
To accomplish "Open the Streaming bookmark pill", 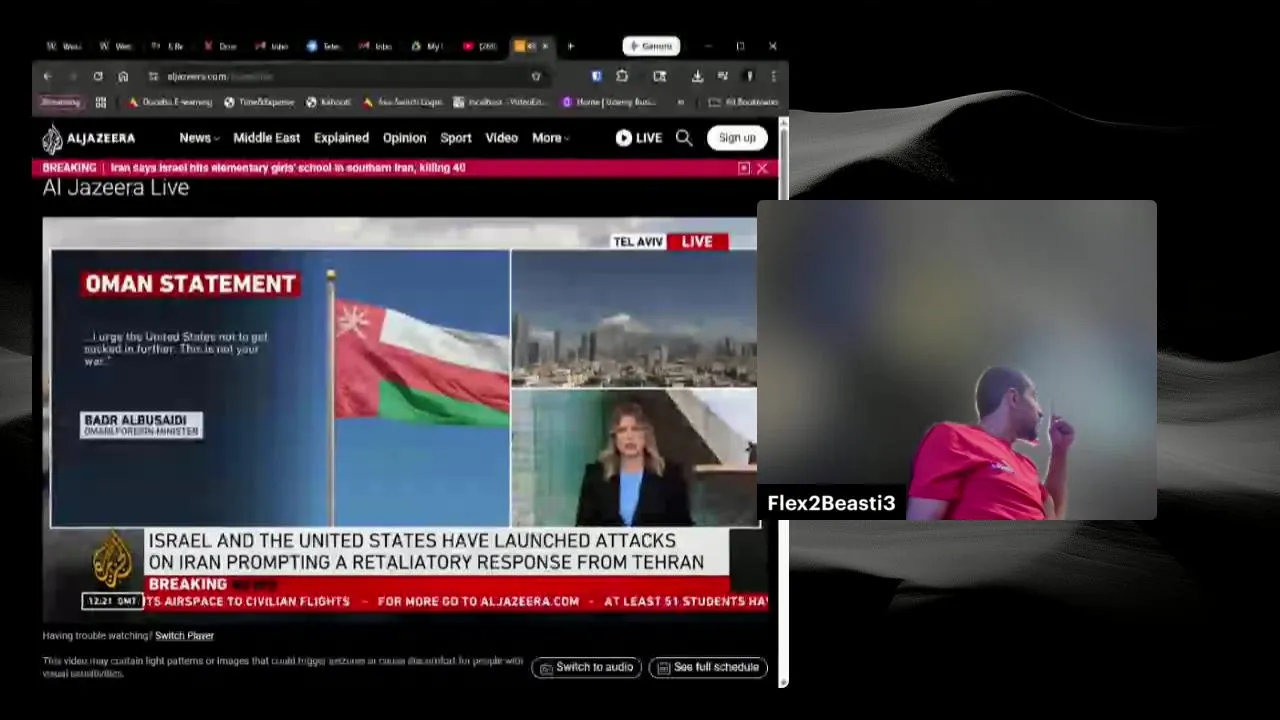I will 60,102.
